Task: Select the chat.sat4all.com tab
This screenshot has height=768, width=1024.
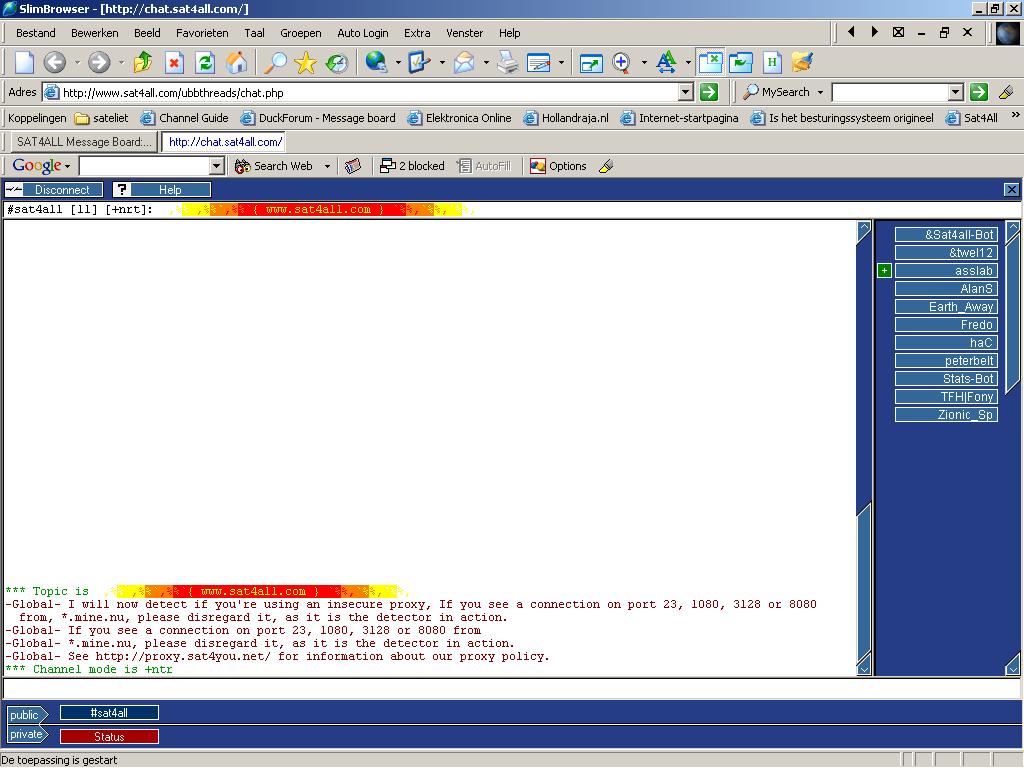Action: (x=225, y=142)
